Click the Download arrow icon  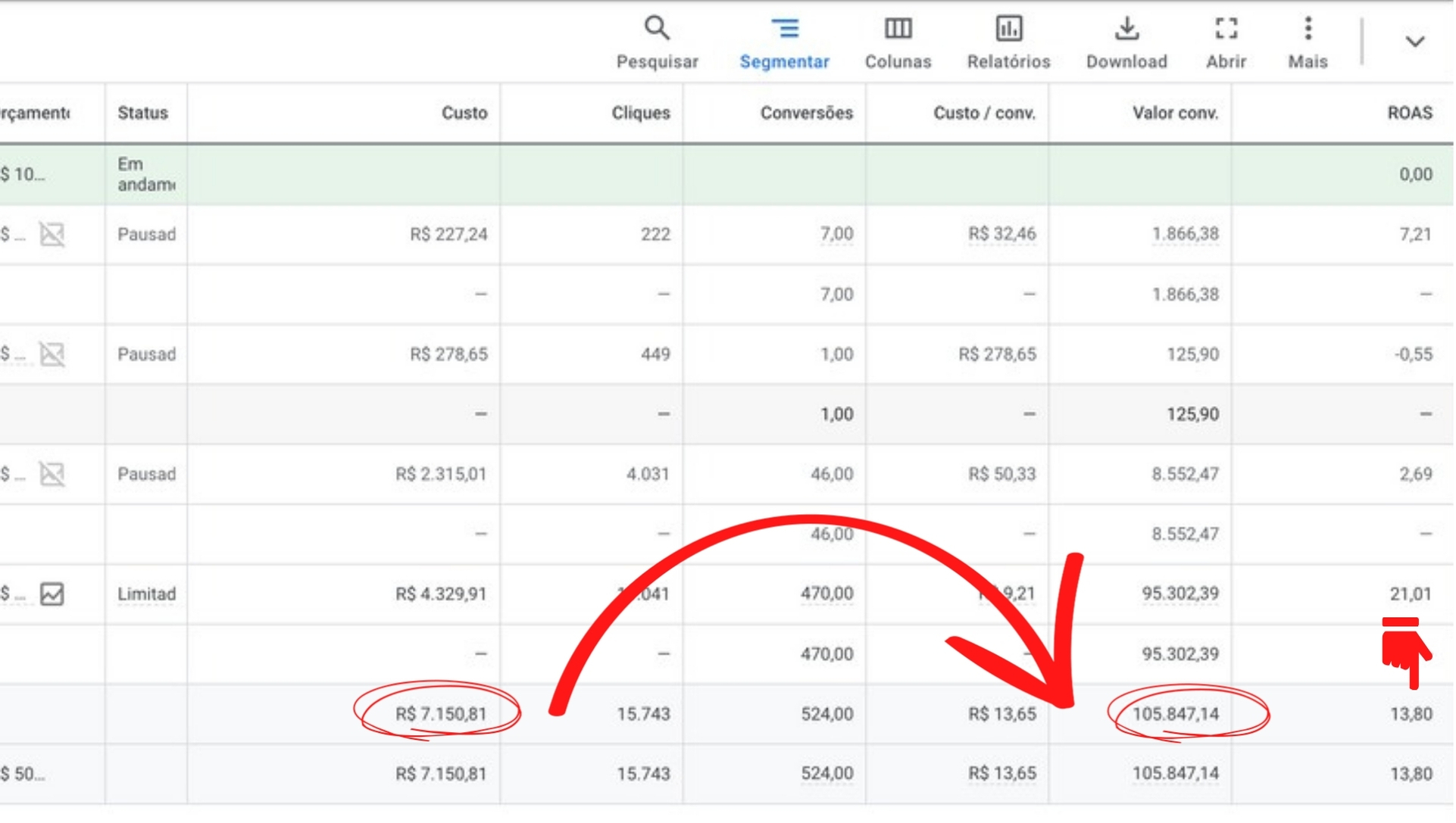click(1126, 29)
